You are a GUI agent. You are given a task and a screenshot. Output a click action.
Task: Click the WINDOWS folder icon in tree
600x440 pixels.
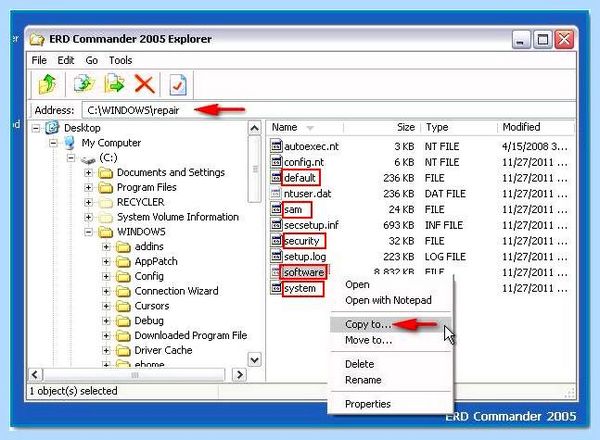pos(105,232)
